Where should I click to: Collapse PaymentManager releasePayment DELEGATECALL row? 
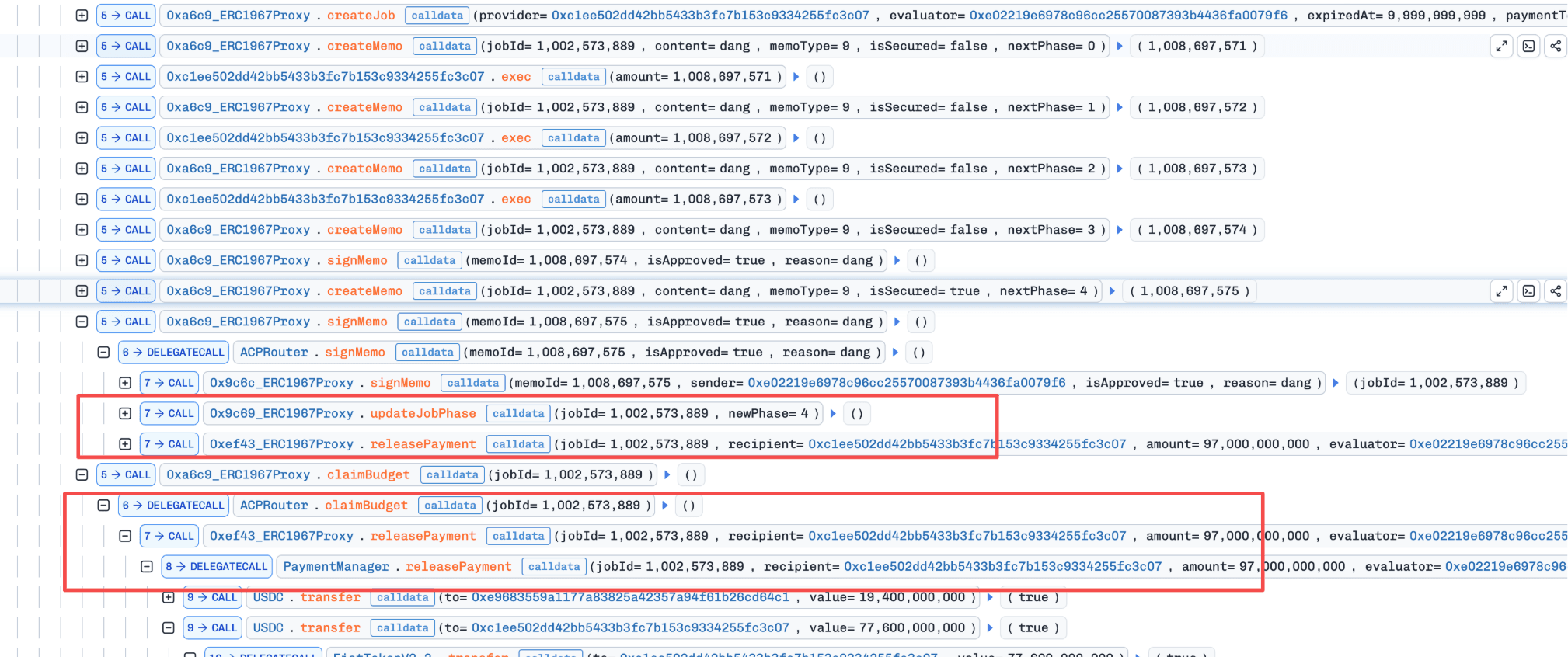click(147, 567)
